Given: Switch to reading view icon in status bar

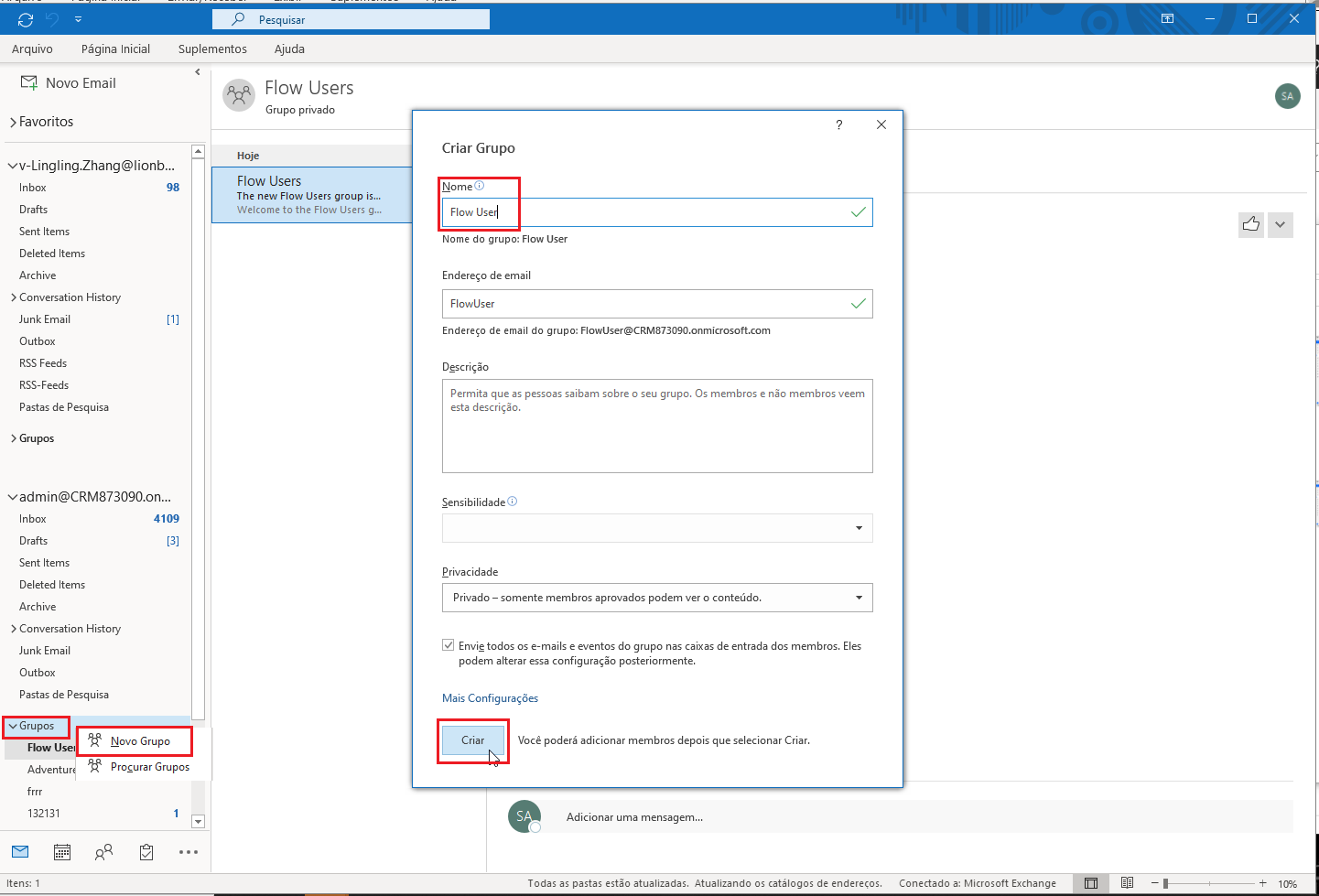Looking at the screenshot, I should 1128,883.
